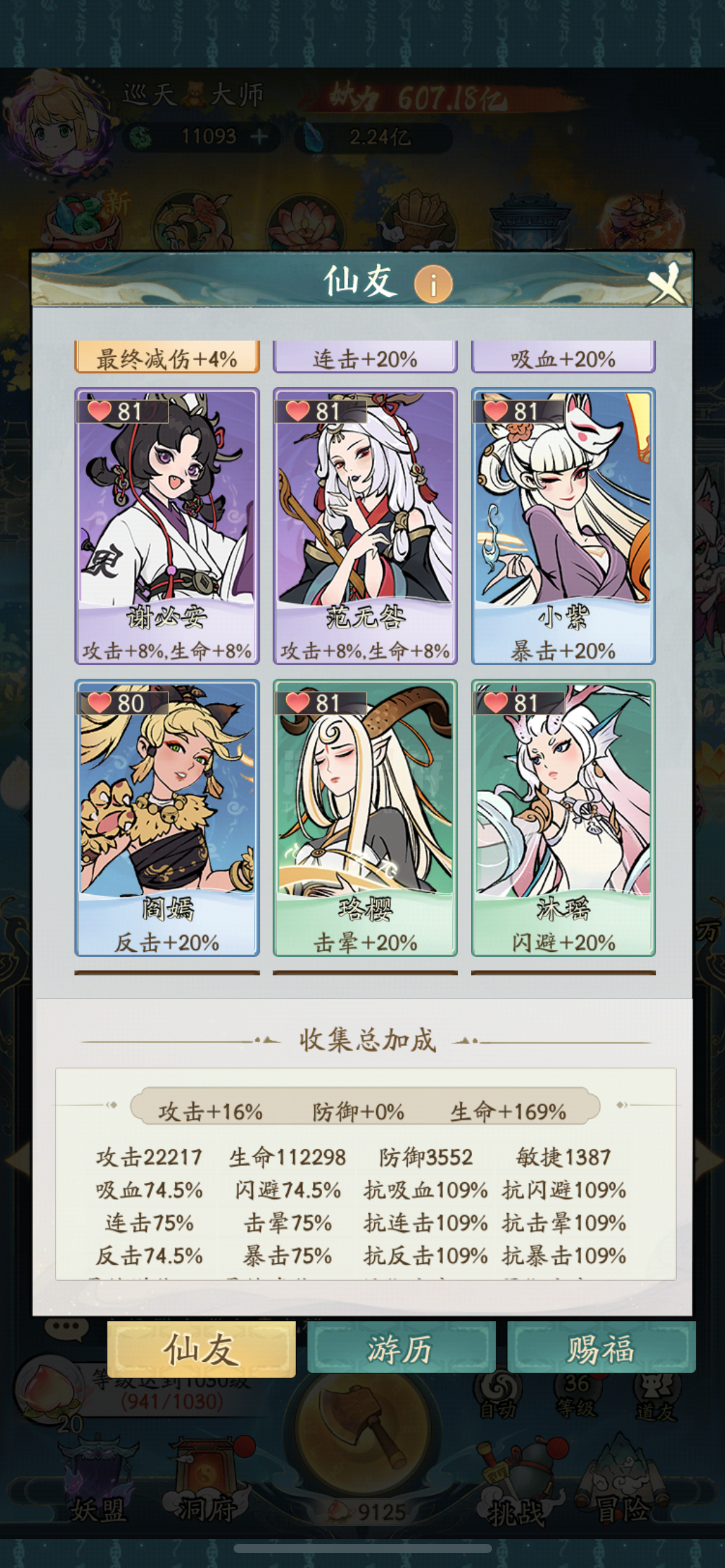This screenshot has height=1568, width=725.
Task: Tap the heart level badge on 阎嫣
Action: 122,703
